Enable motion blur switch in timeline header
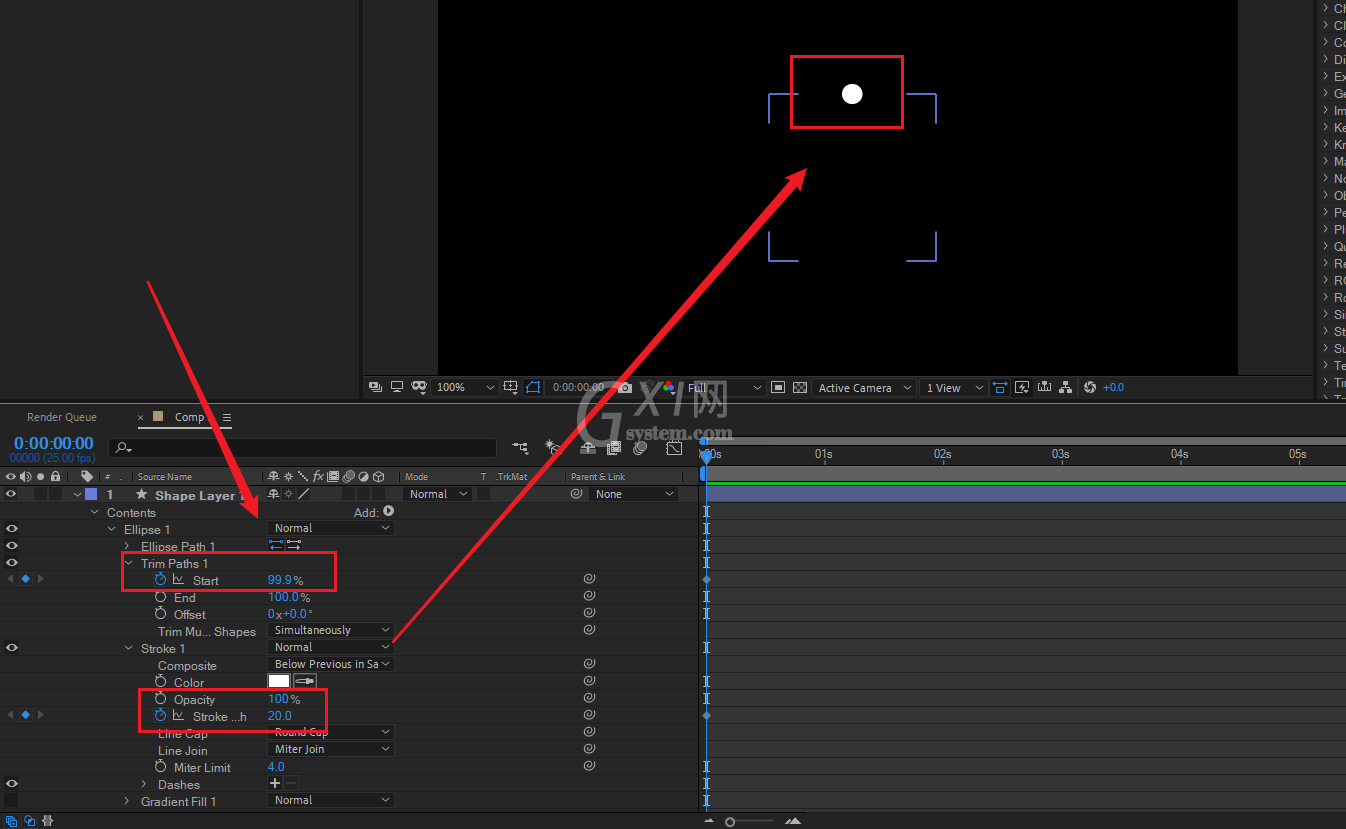 click(640, 448)
